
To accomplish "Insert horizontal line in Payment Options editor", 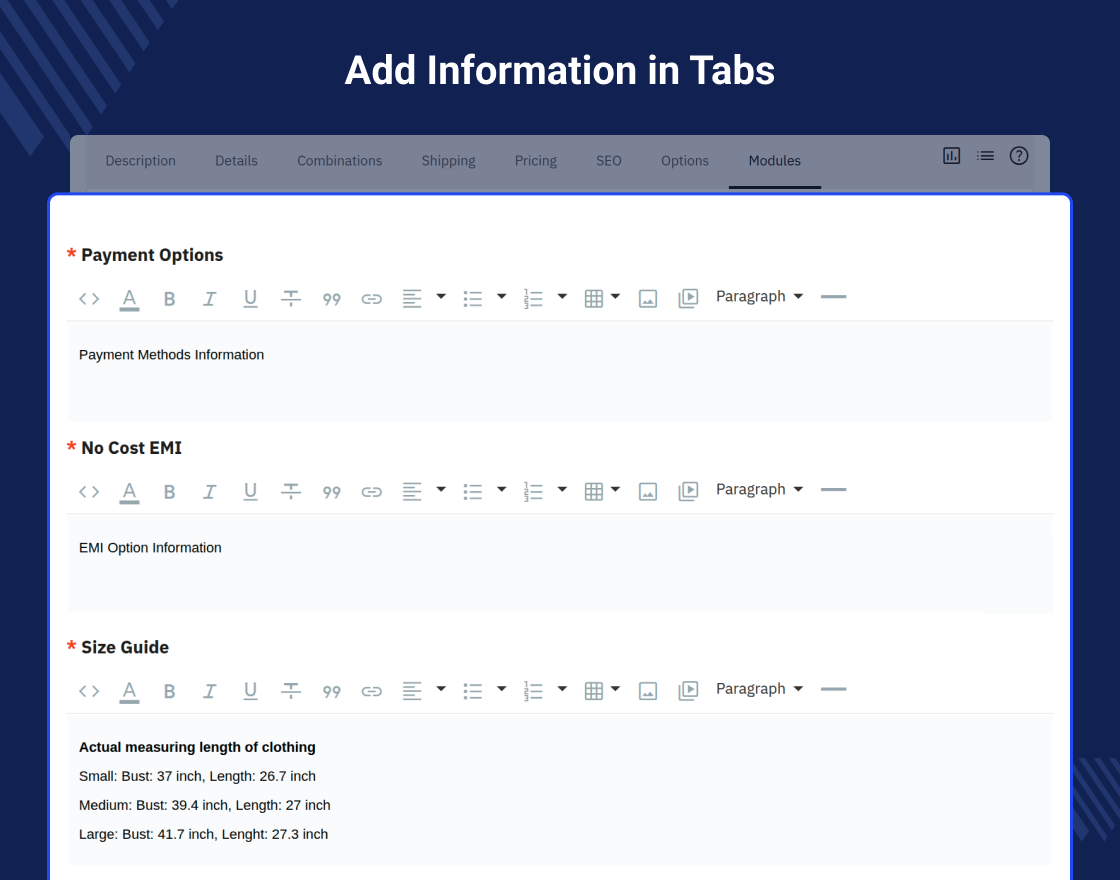I will 834,296.
